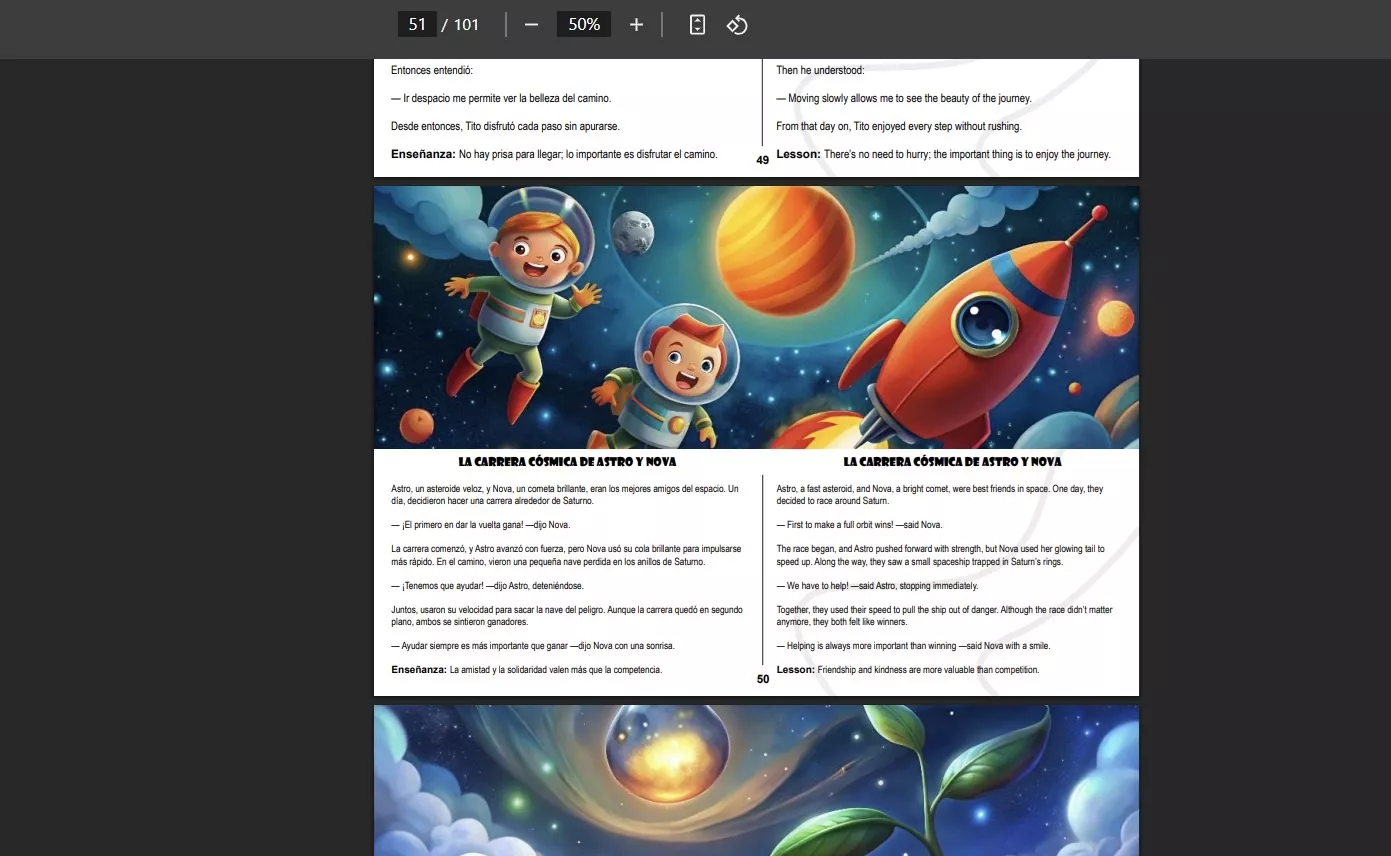Screen dimensions: 1391x856
Task: Click the small gray moon in the illustration
Action: click(x=632, y=233)
